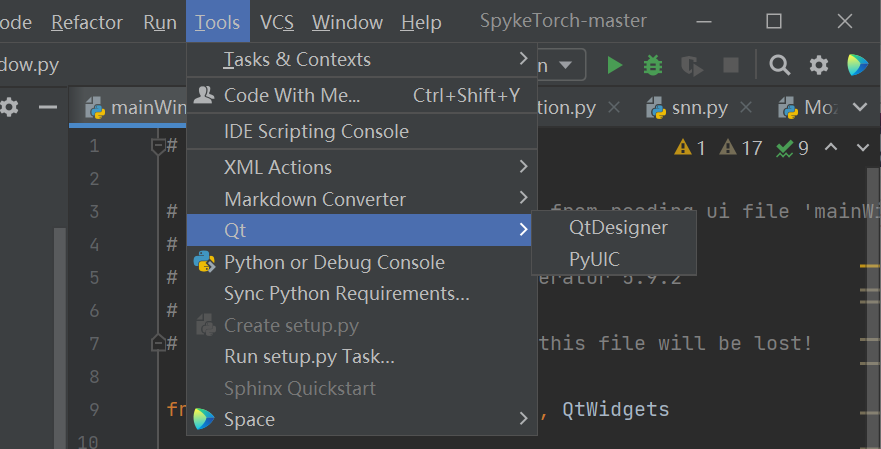Show typo count 9 indicator
Image resolution: width=881 pixels, height=449 pixels.
792,148
